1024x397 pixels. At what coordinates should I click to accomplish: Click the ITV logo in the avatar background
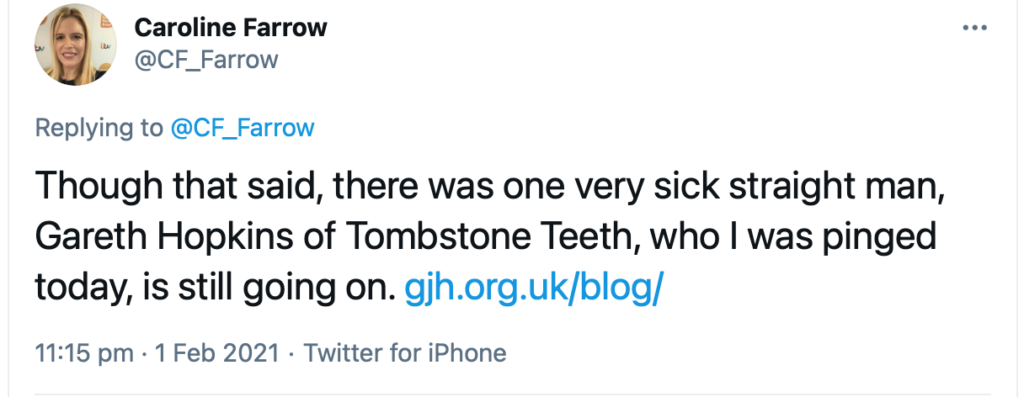tap(106, 46)
